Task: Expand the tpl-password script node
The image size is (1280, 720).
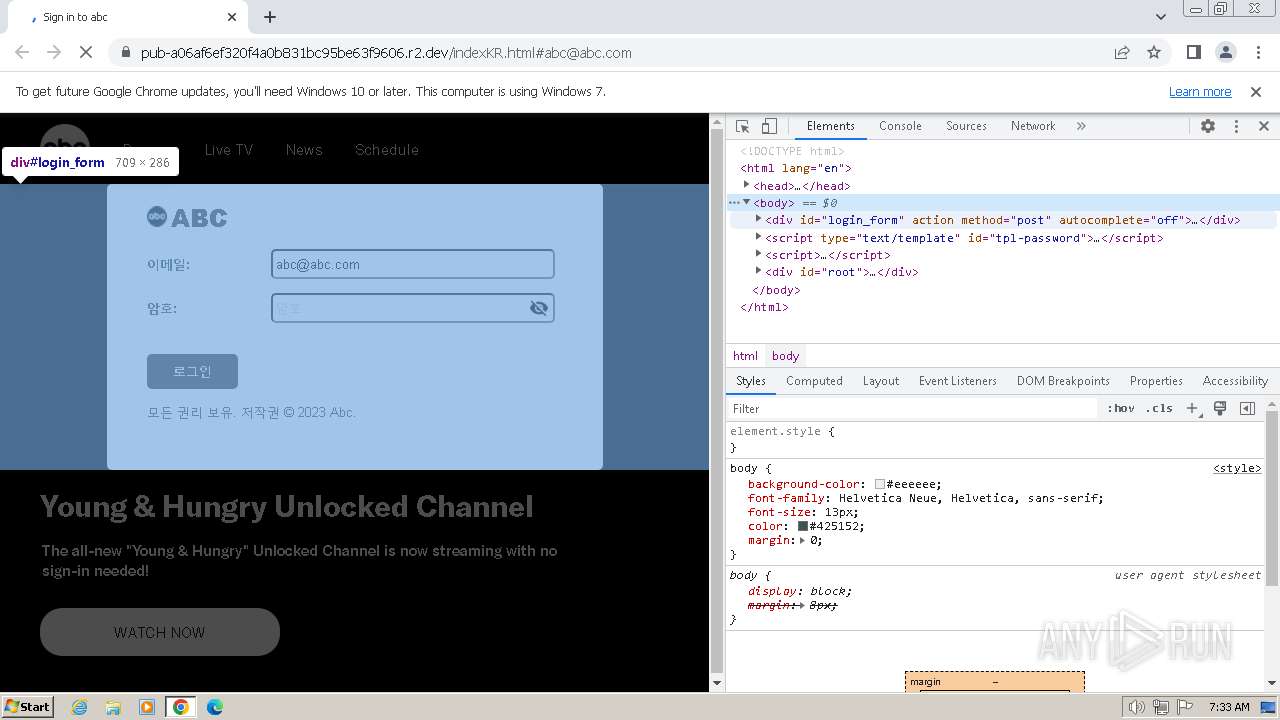Action: (759, 237)
